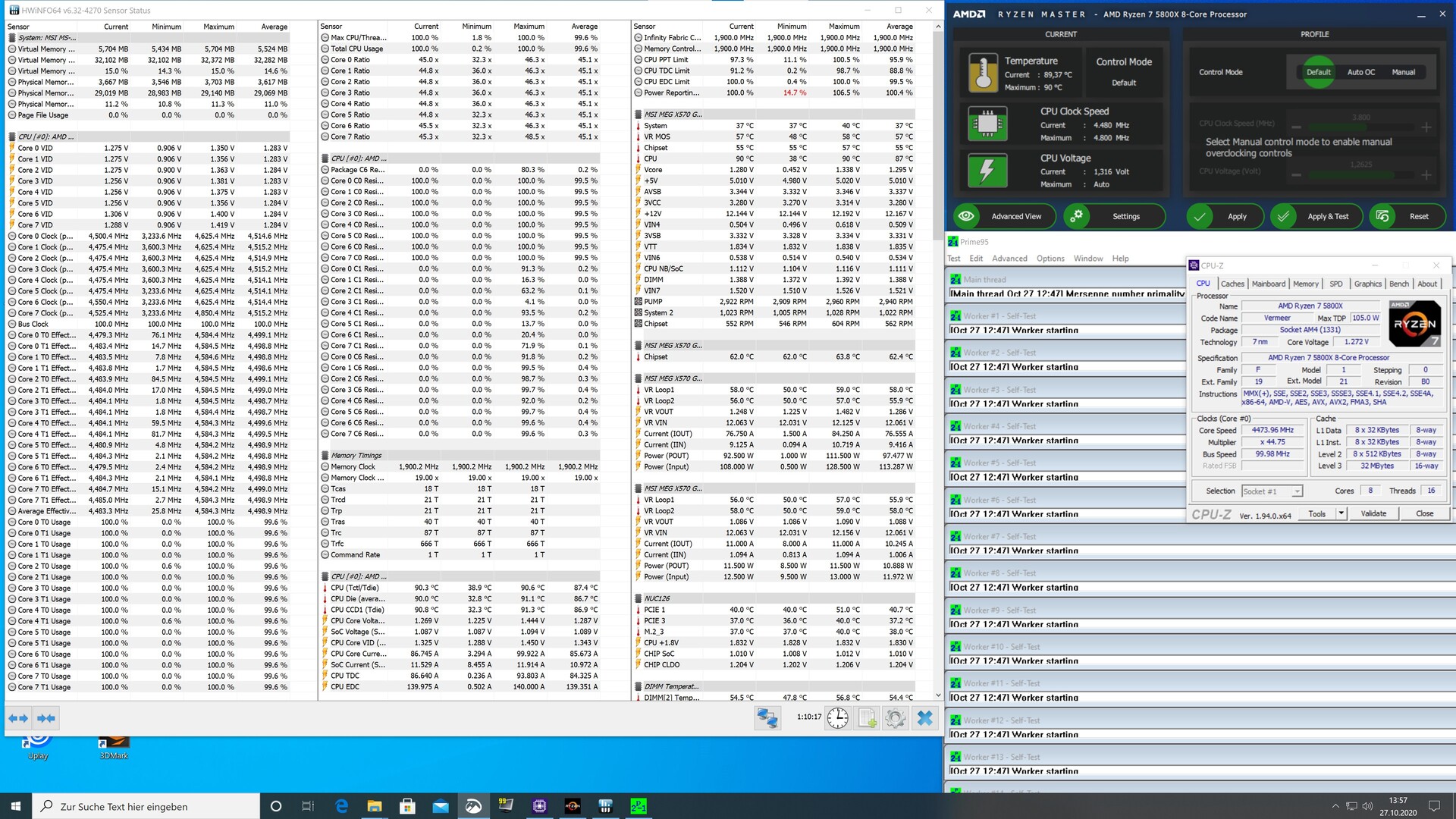Switch to CPU-Z Memory tab
The image size is (1456, 819).
(1305, 284)
